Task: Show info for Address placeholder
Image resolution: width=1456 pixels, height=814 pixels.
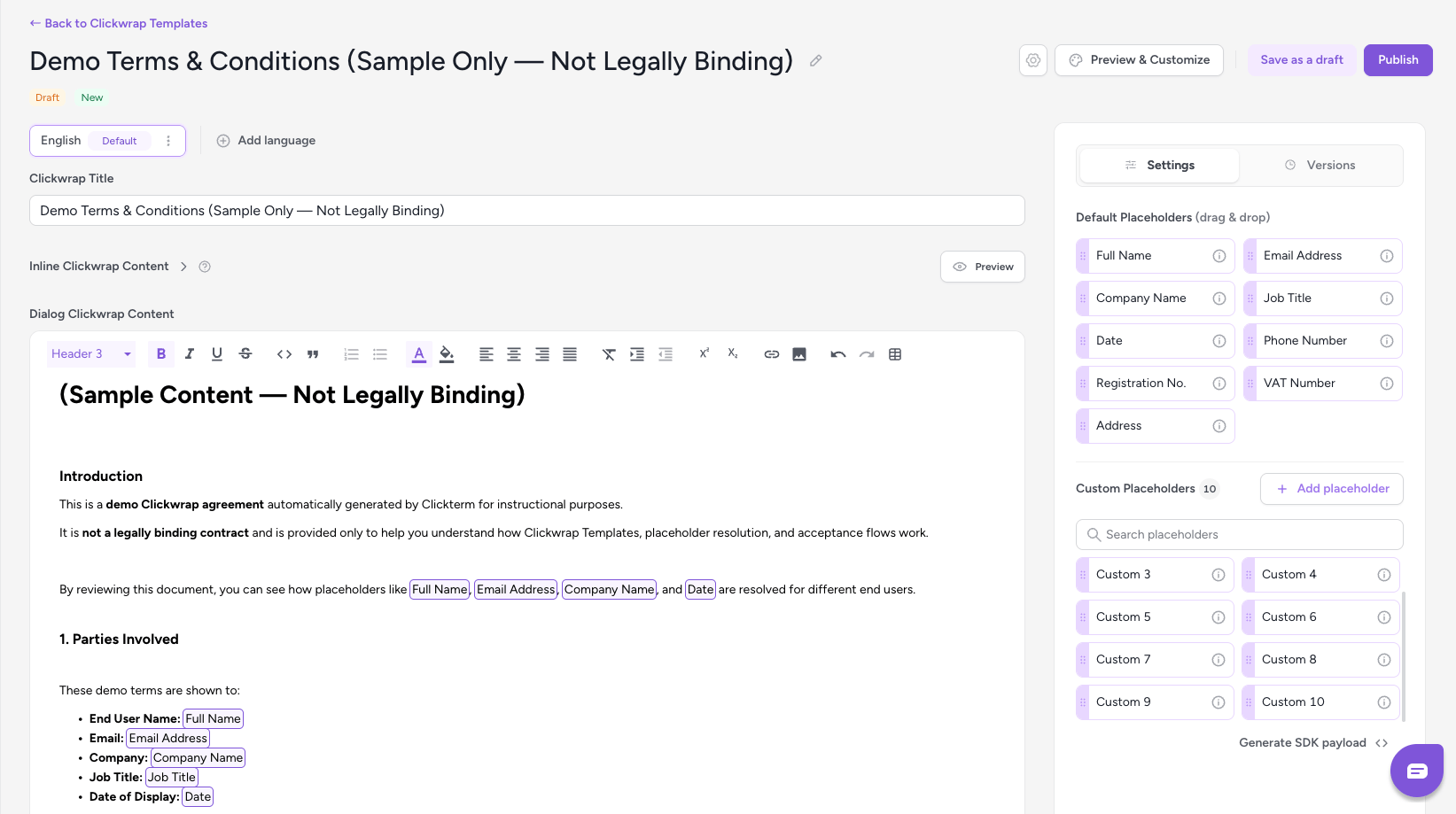Action: [x=1219, y=426]
